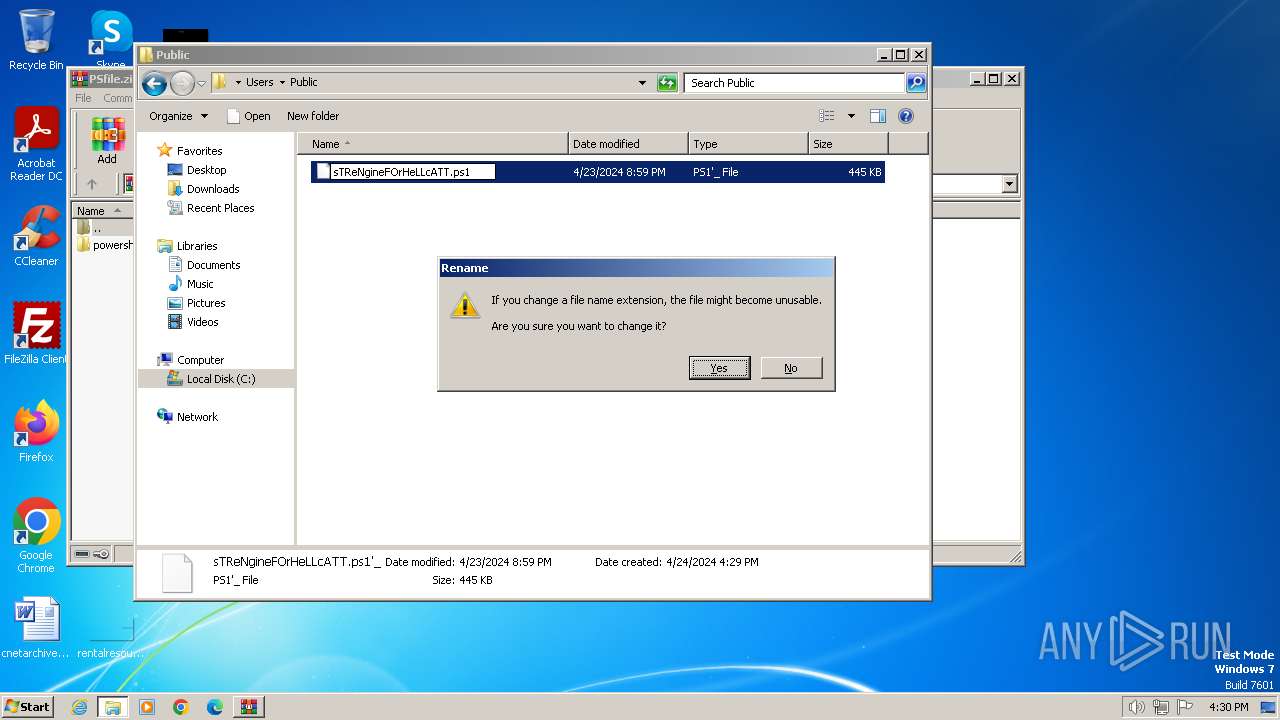Open Recent Places in navigation pane
1280x720 pixels.
[220, 208]
